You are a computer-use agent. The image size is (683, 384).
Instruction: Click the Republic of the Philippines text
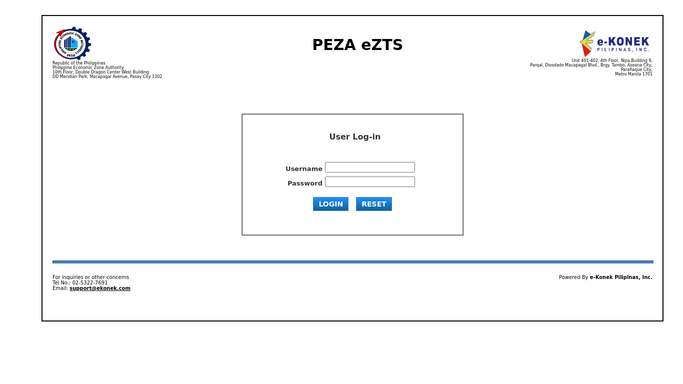79,63
